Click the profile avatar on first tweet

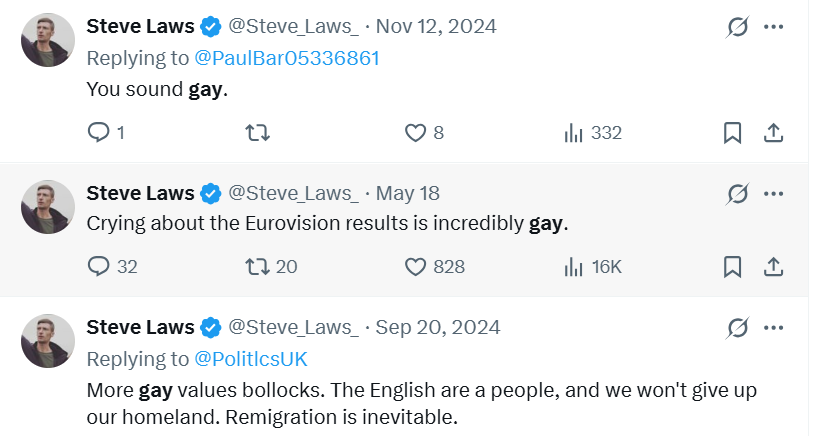coord(48,40)
